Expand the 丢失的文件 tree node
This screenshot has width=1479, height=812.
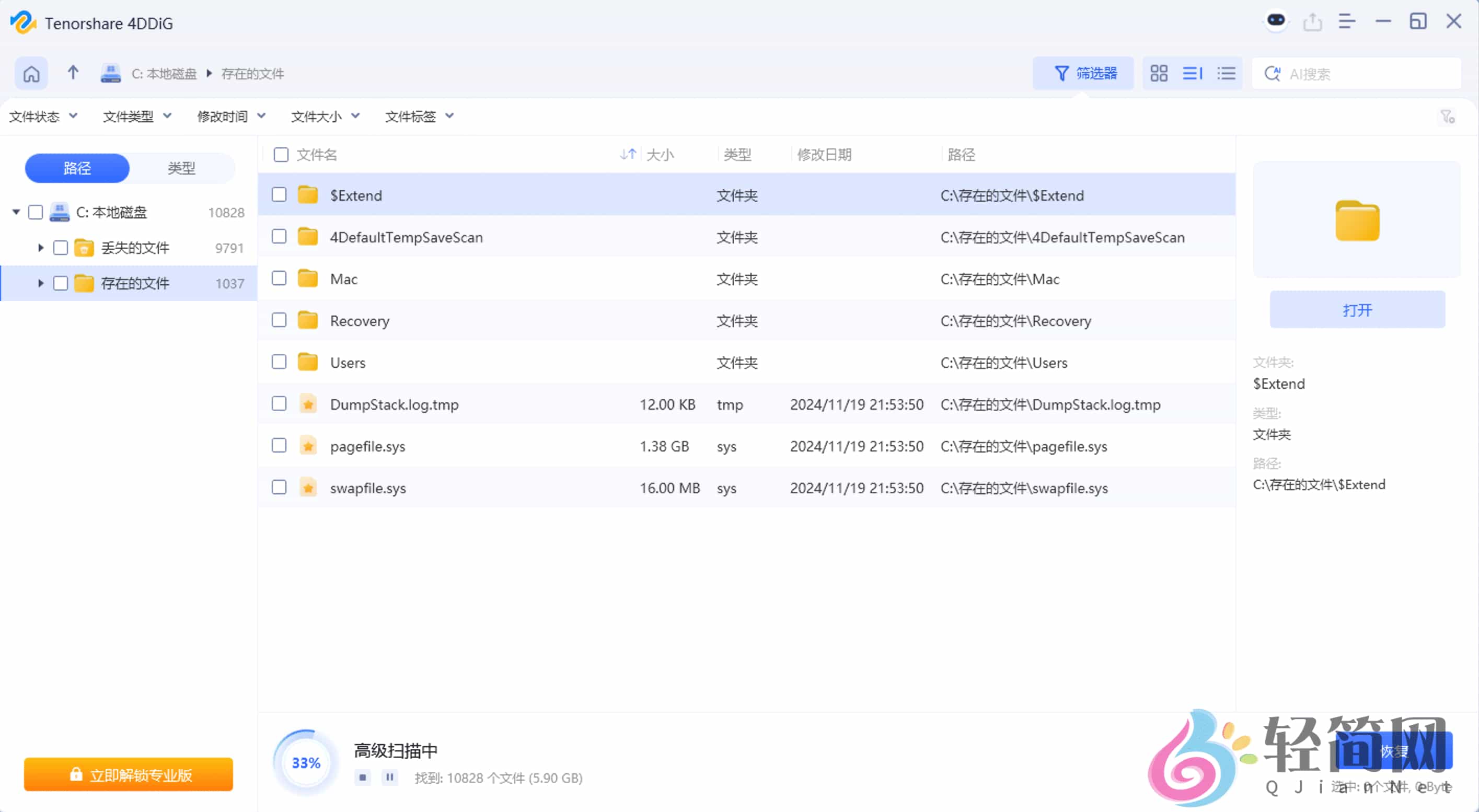point(40,247)
